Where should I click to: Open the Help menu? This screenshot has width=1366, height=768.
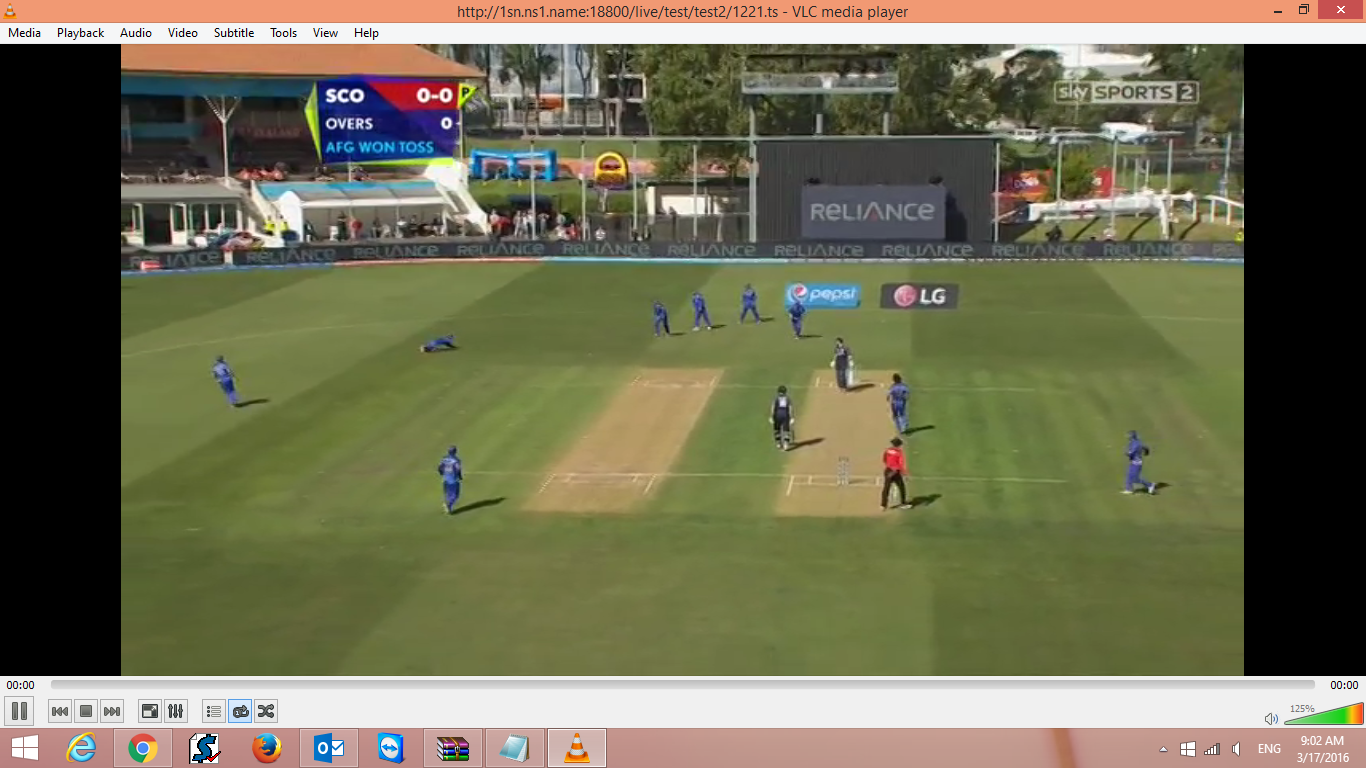[x=367, y=33]
